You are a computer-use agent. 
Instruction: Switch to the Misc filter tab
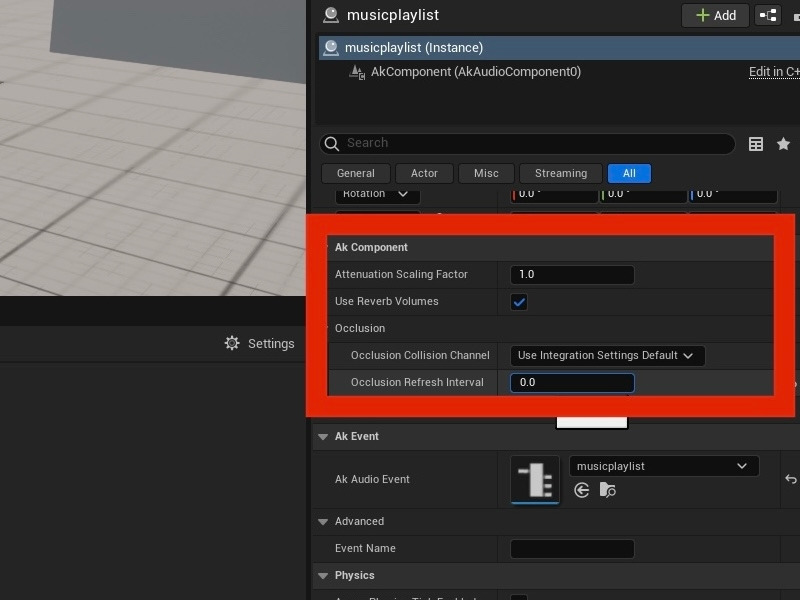coord(486,173)
